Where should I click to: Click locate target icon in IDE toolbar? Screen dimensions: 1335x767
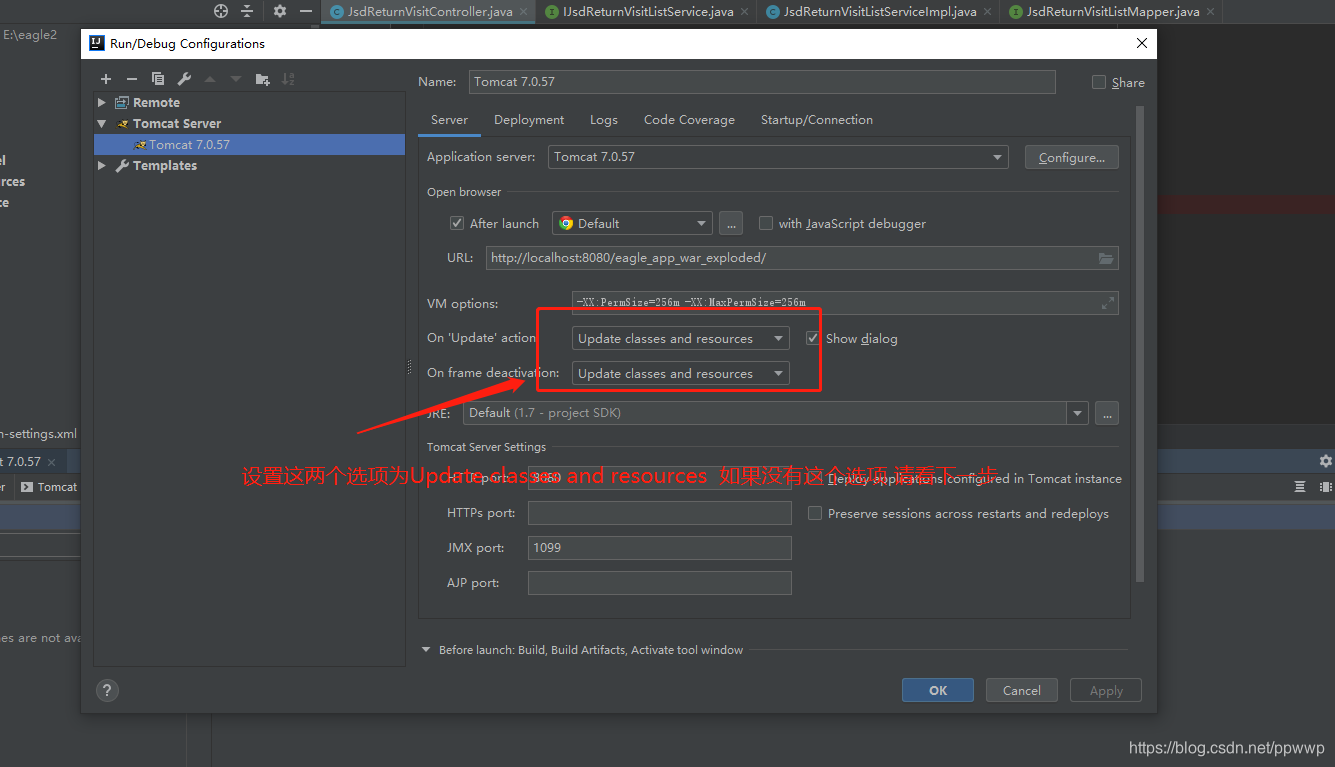221,11
